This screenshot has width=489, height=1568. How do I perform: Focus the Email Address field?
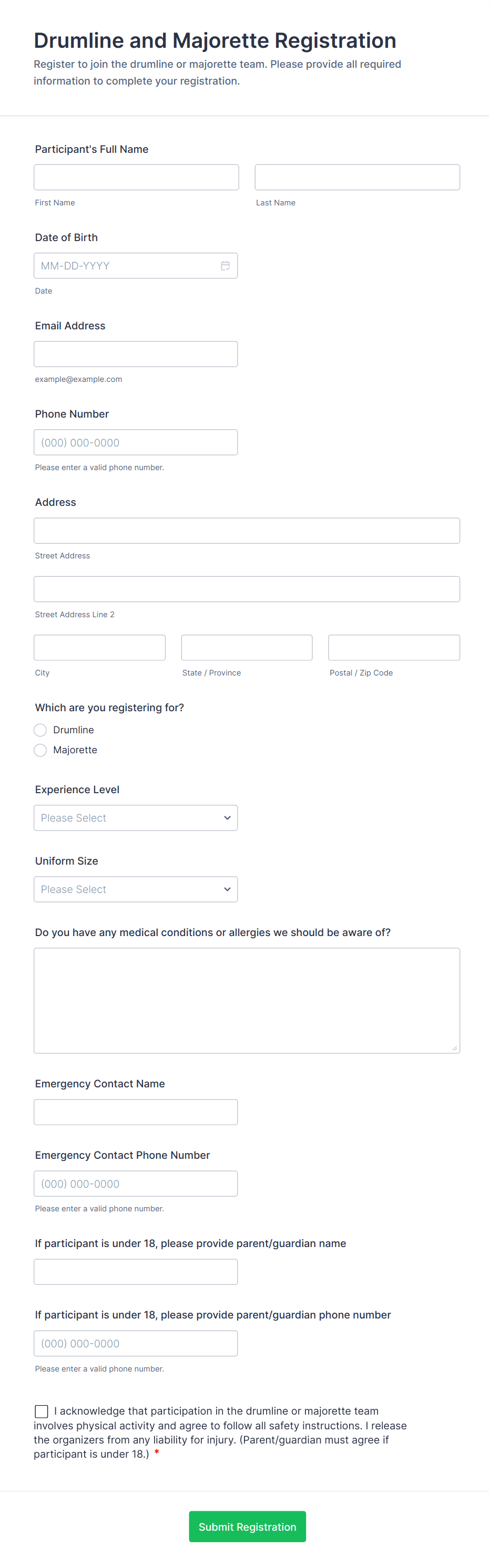click(x=135, y=354)
